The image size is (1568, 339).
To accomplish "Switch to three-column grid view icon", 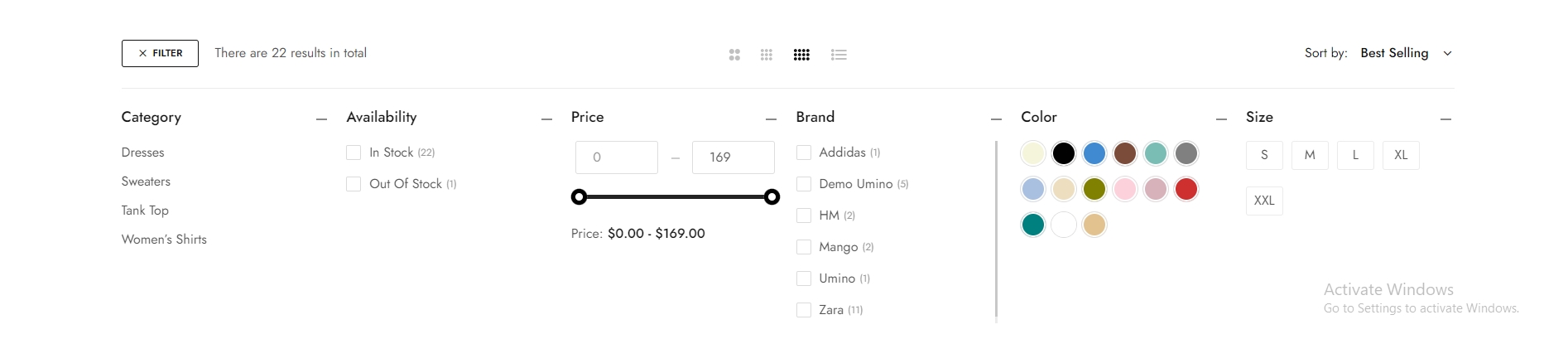I will point(767,55).
